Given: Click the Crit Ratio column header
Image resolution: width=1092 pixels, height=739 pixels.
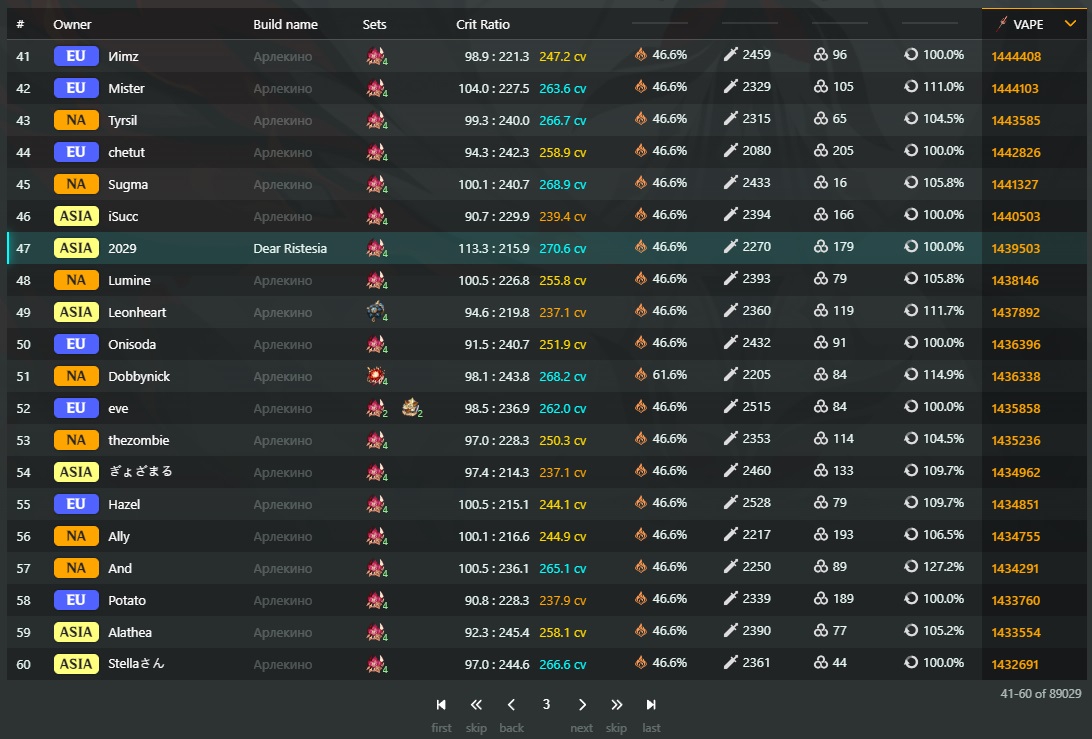Looking at the screenshot, I should coord(483,24).
